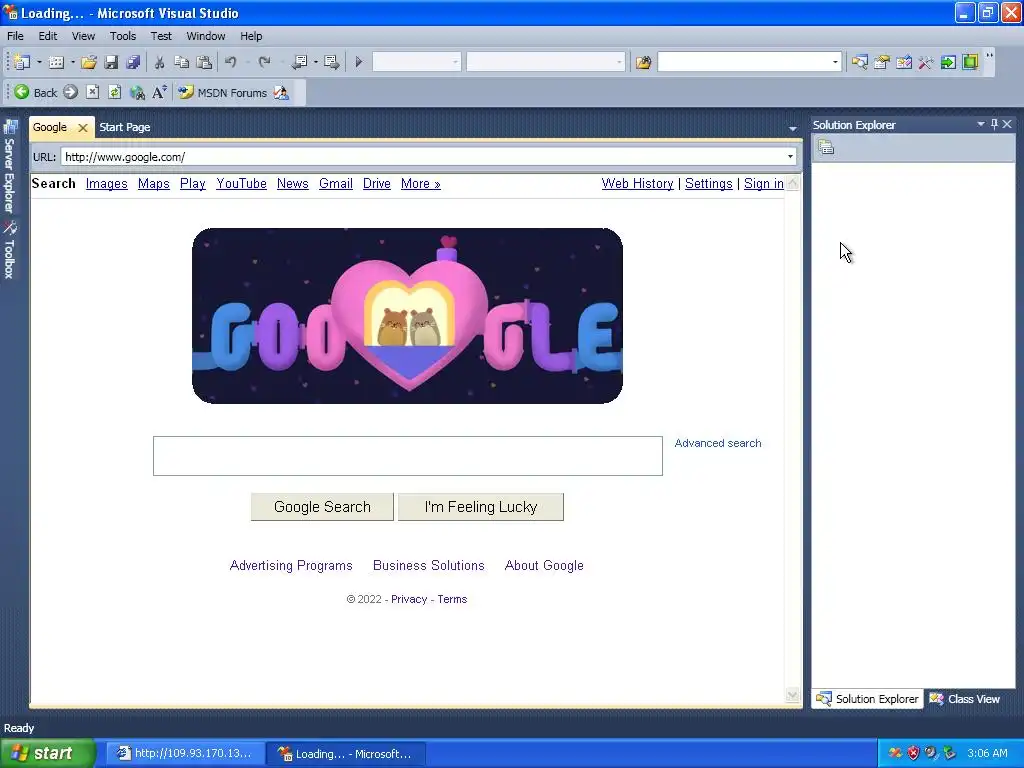
Task: Click the Save All icon
Action: [x=133, y=62]
